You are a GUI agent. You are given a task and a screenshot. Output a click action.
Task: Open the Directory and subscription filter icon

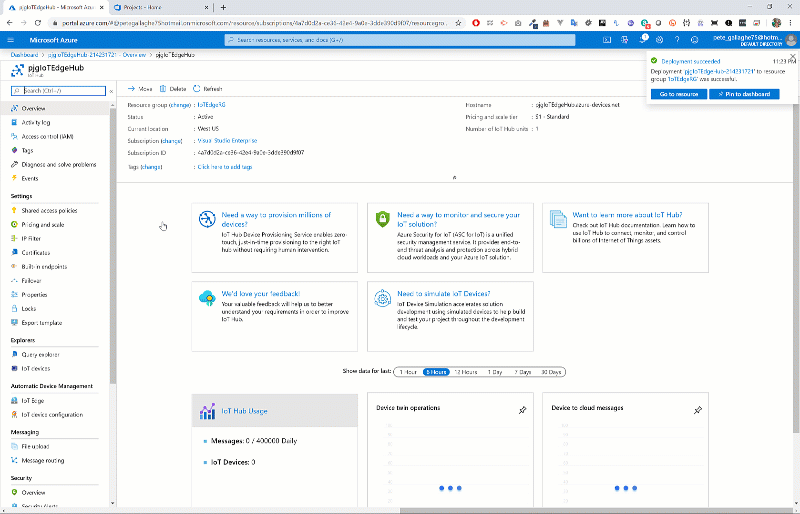[624, 40]
